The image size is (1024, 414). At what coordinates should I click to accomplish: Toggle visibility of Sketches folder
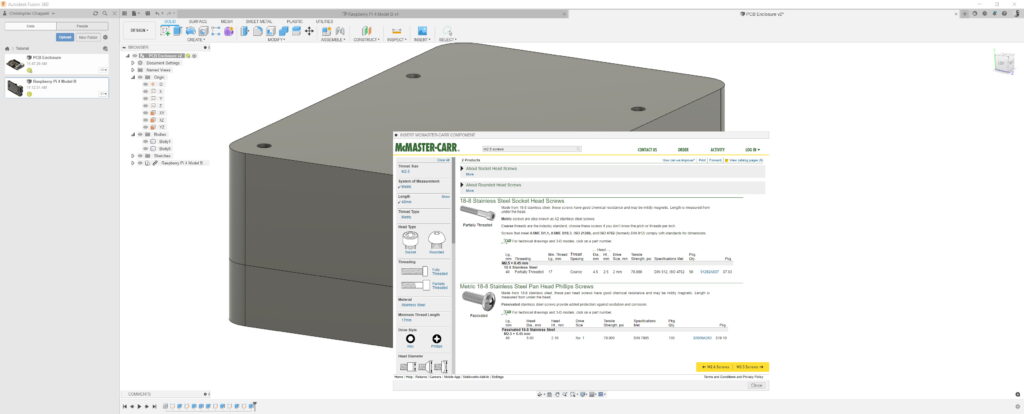[x=140, y=155]
